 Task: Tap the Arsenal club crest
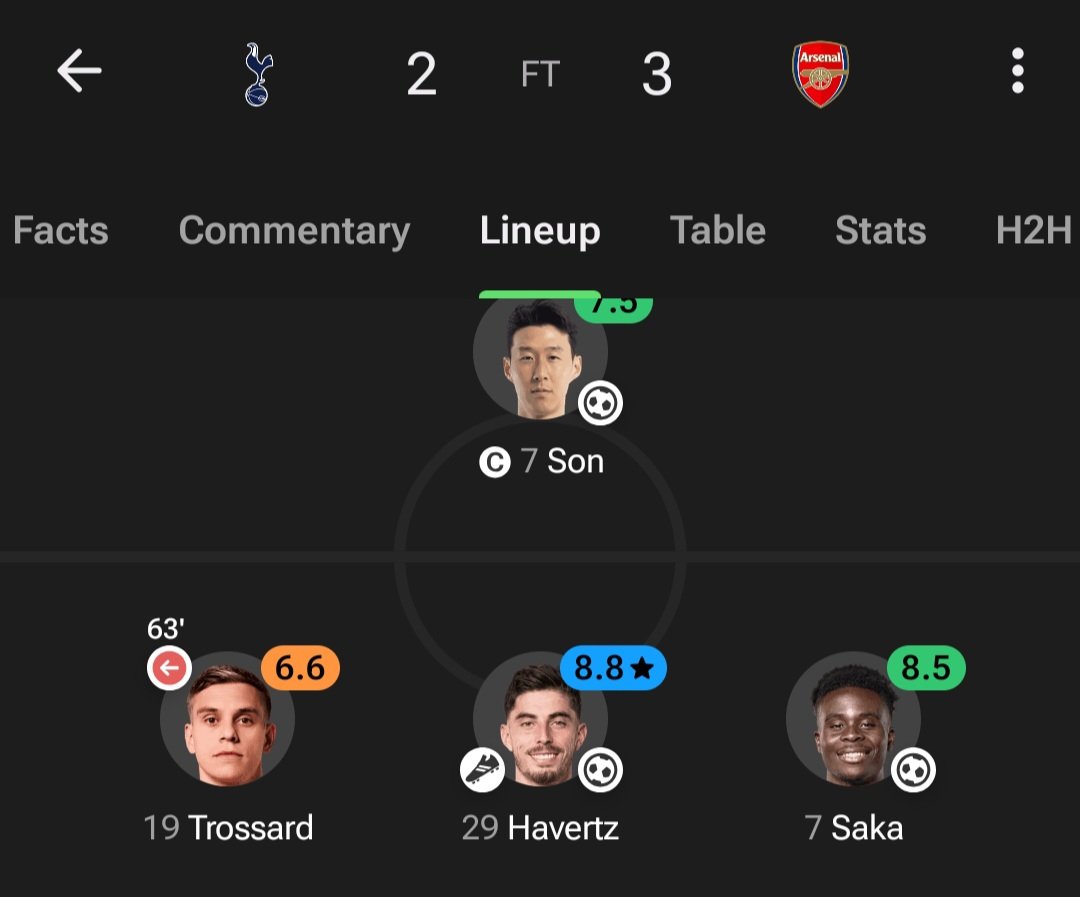pos(820,74)
